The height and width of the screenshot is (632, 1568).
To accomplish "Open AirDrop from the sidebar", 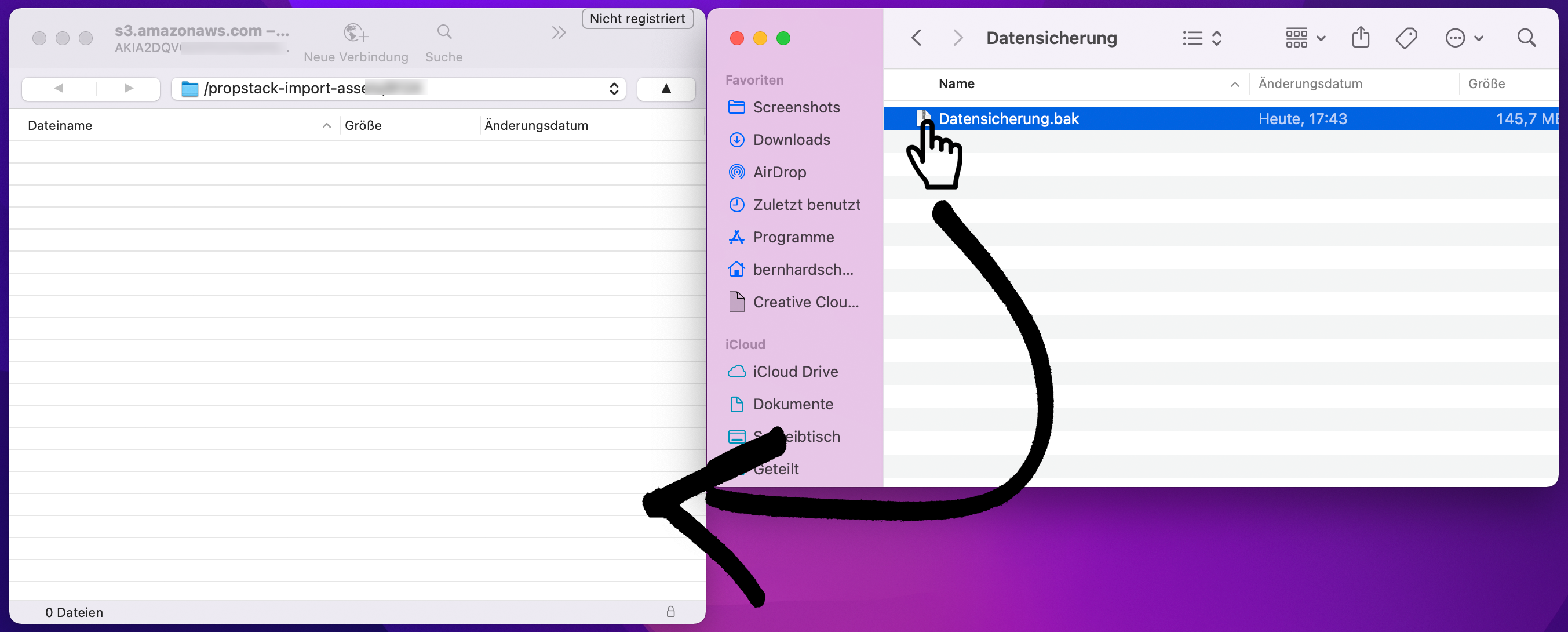I will (x=779, y=172).
